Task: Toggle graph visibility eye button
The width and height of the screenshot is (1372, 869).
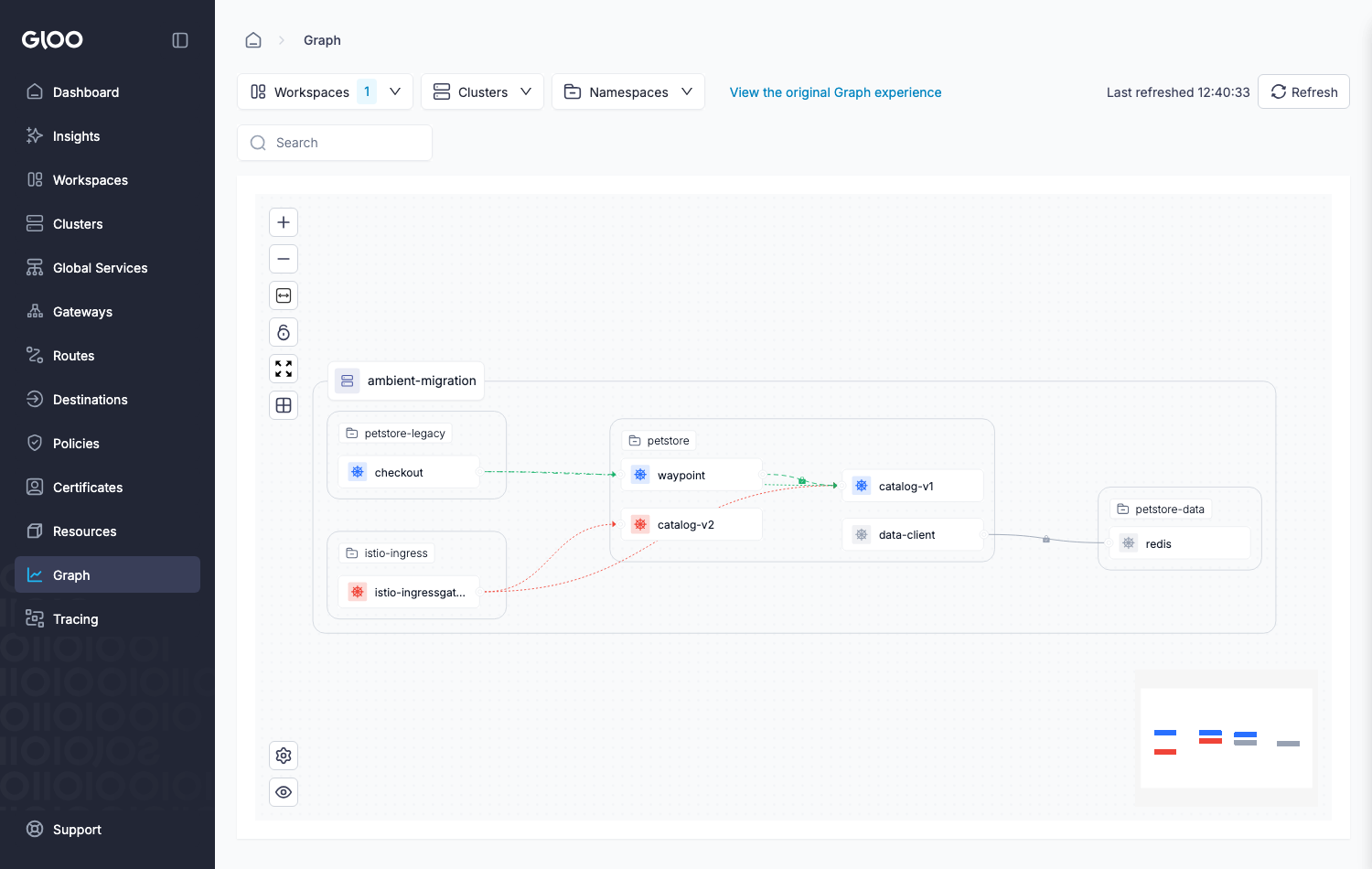Action: point(284,792)
